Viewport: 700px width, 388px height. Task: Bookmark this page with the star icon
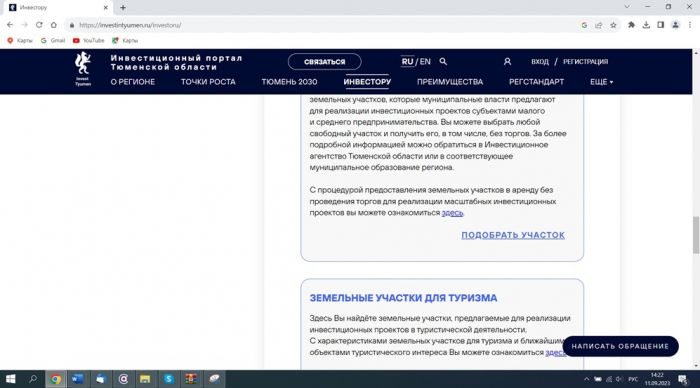pos(613,25)
